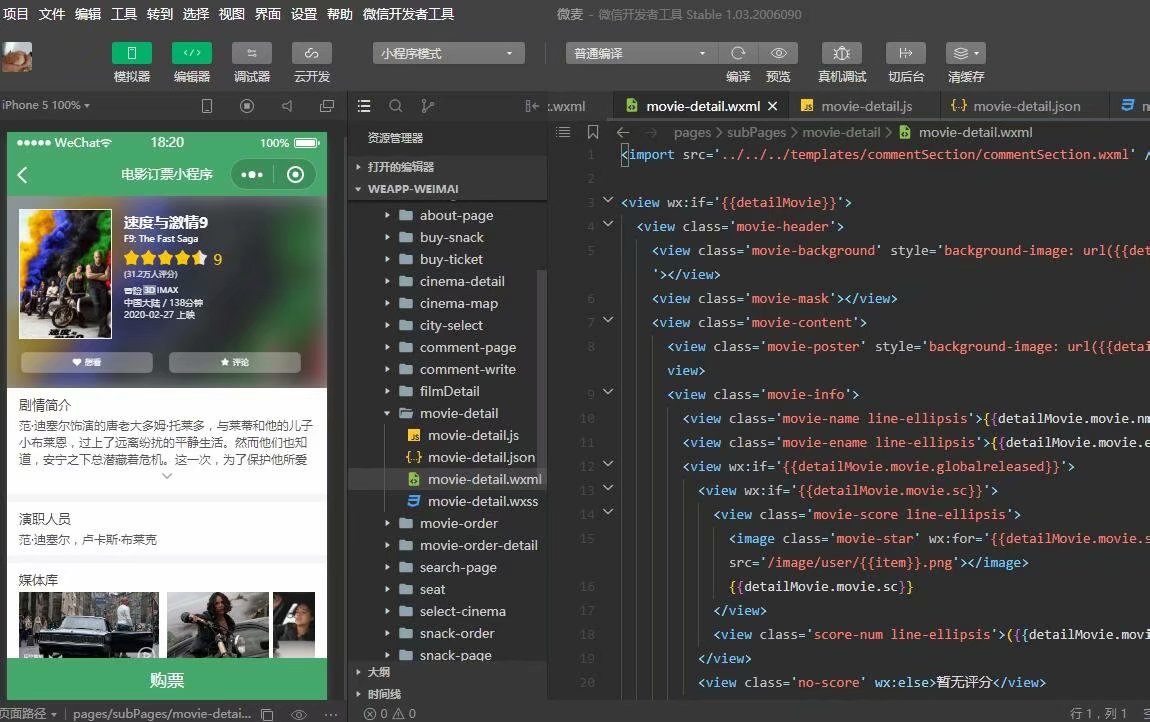Click the page path preview eye icon
Image resolution: width=1150 pixels, height=722 pixels.
pos(299,714)
